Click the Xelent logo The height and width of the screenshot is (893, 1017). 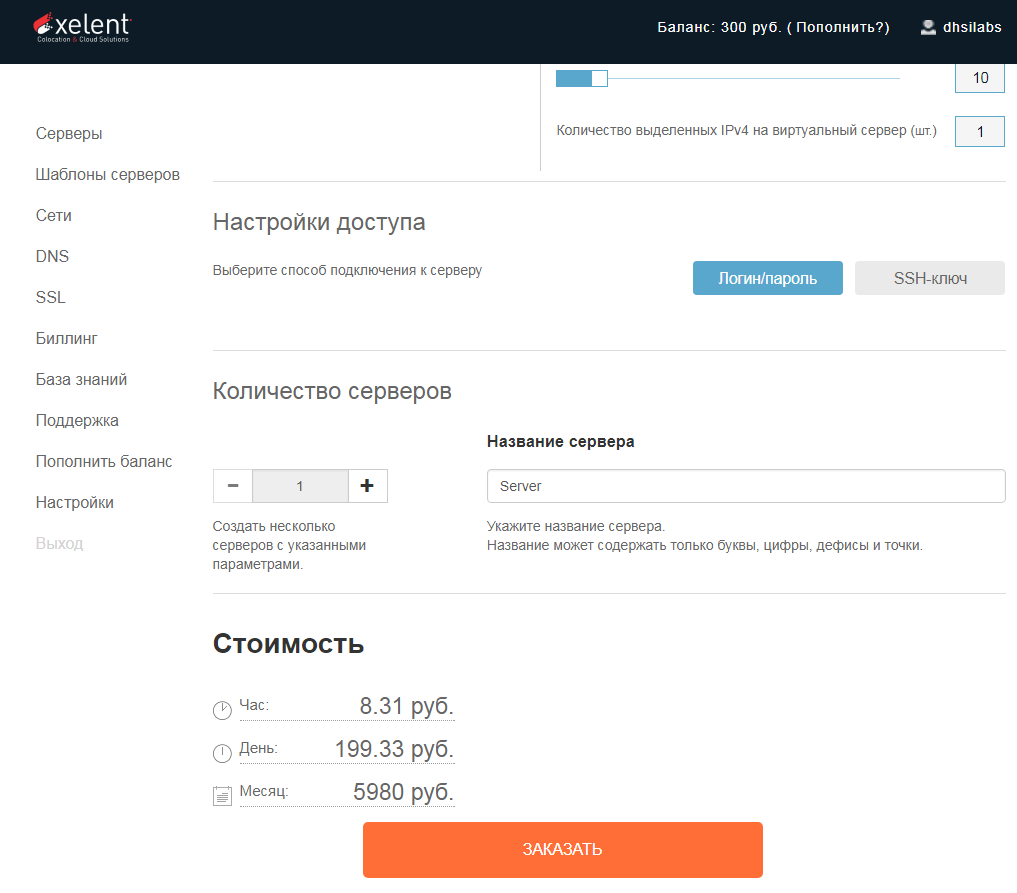point(82,28)
